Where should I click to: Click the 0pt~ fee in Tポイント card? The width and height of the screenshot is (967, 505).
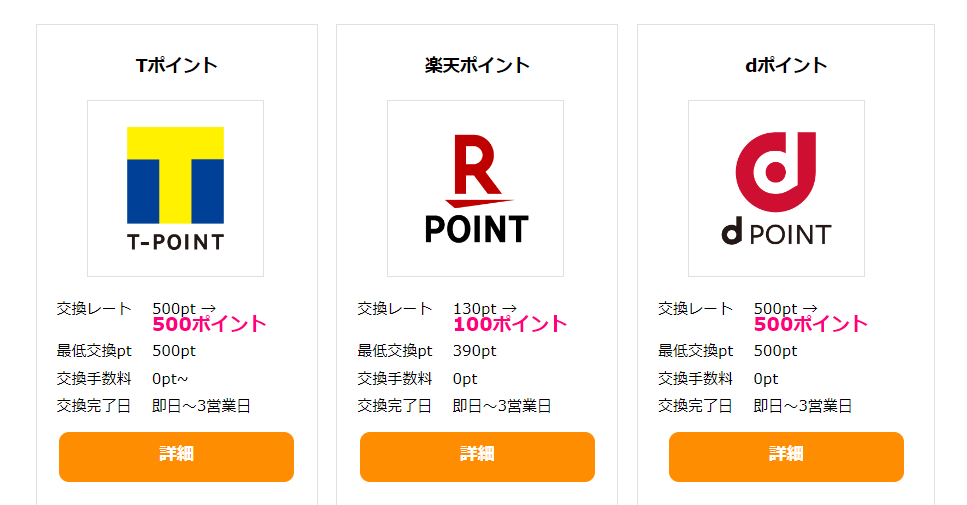tap(170, 379)
